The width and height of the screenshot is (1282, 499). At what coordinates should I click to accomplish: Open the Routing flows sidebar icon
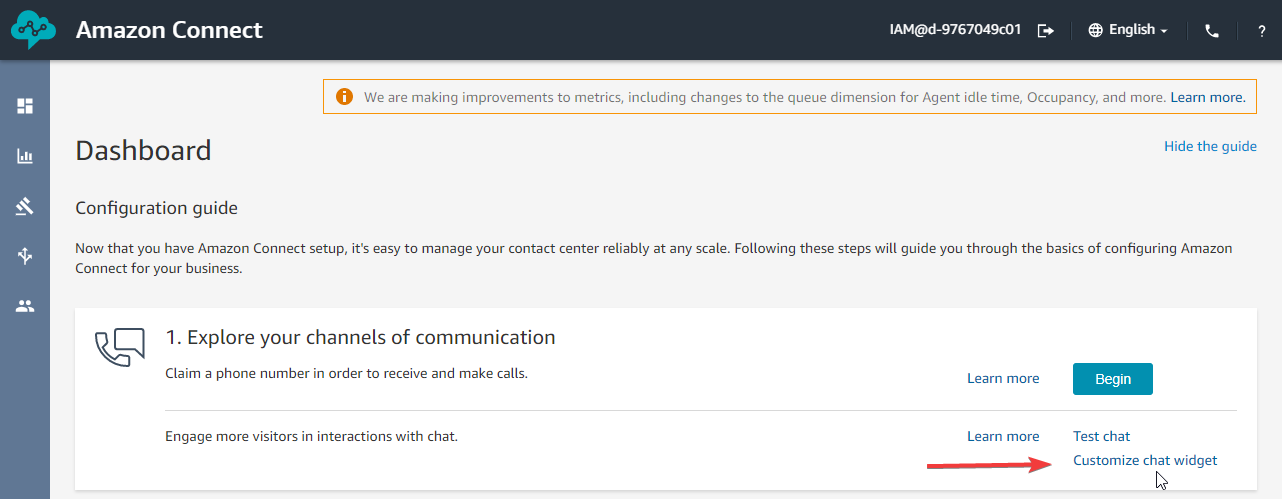tap(25, 256)
